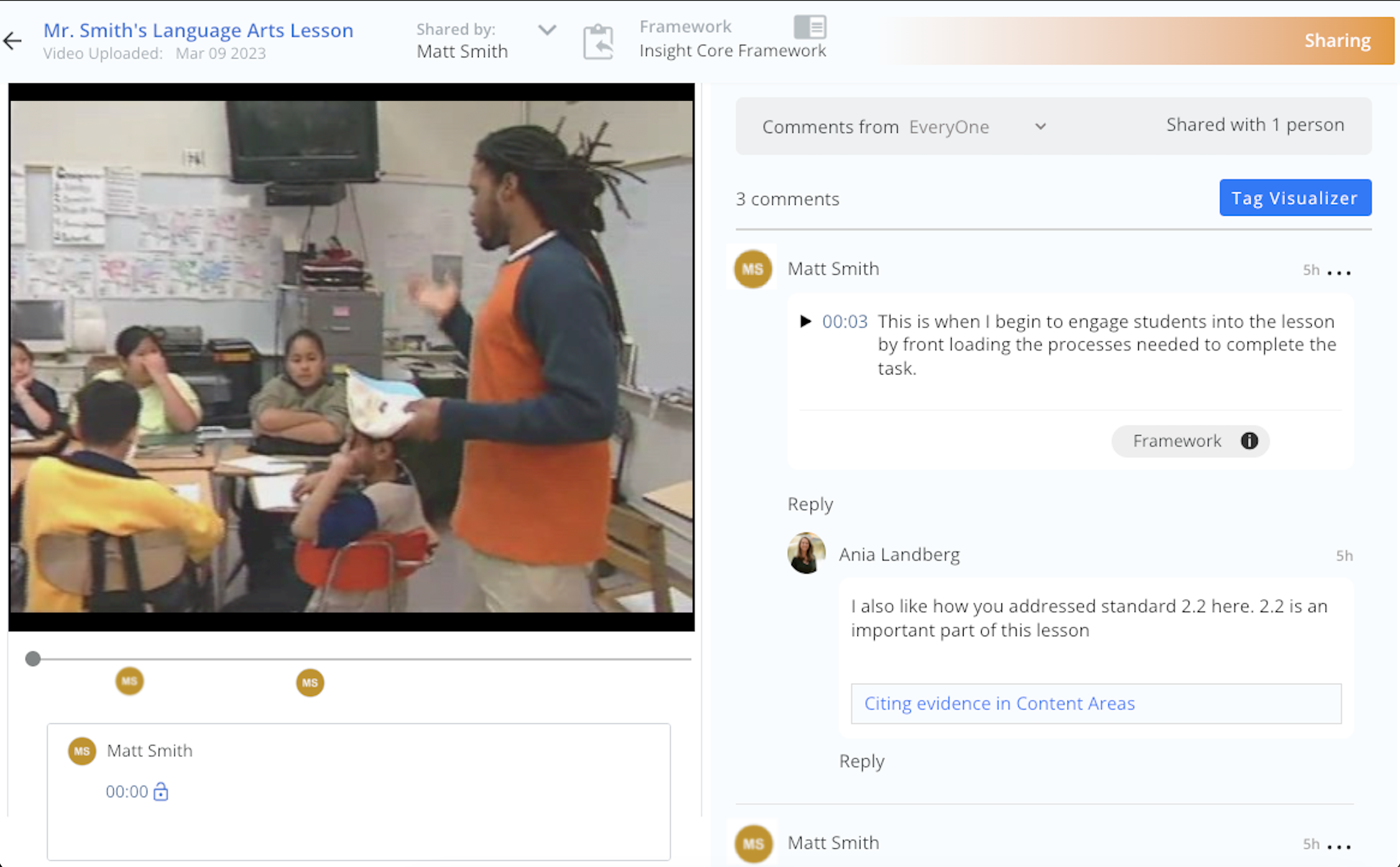Image resolution: width=1400 pixels, height=867 pixels.
Task: Open first comment's three-dot menu
Action: pyautogui.click(x=1339, y=272)
